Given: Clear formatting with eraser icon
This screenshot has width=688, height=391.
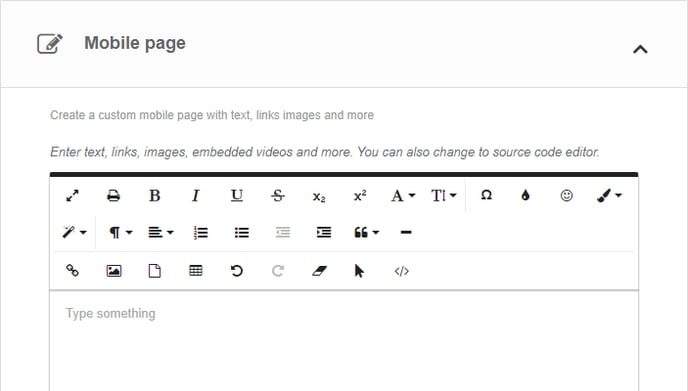Looking at the screenshot, I should click(x=319, y=271).
